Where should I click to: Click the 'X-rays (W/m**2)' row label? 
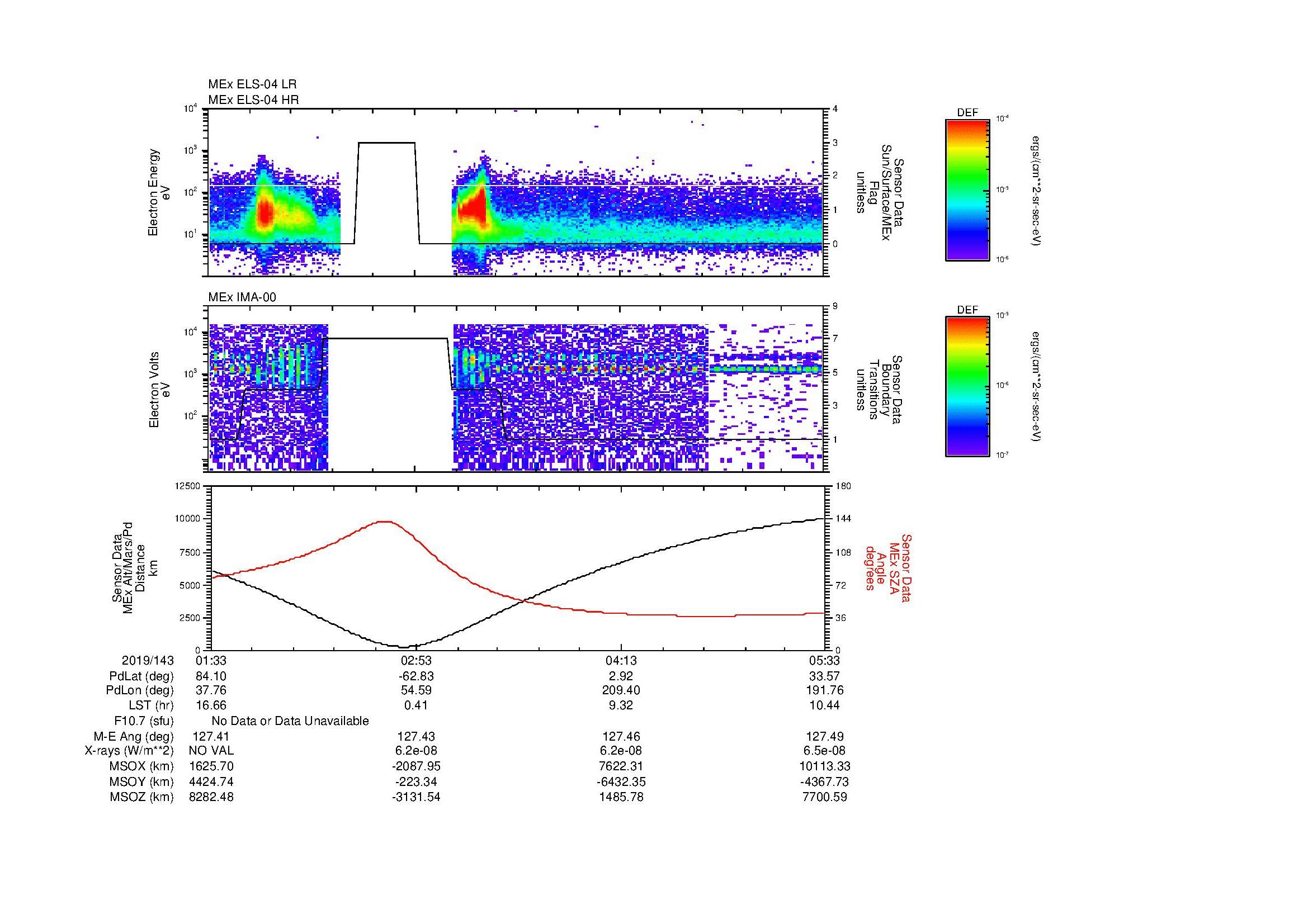129,751
